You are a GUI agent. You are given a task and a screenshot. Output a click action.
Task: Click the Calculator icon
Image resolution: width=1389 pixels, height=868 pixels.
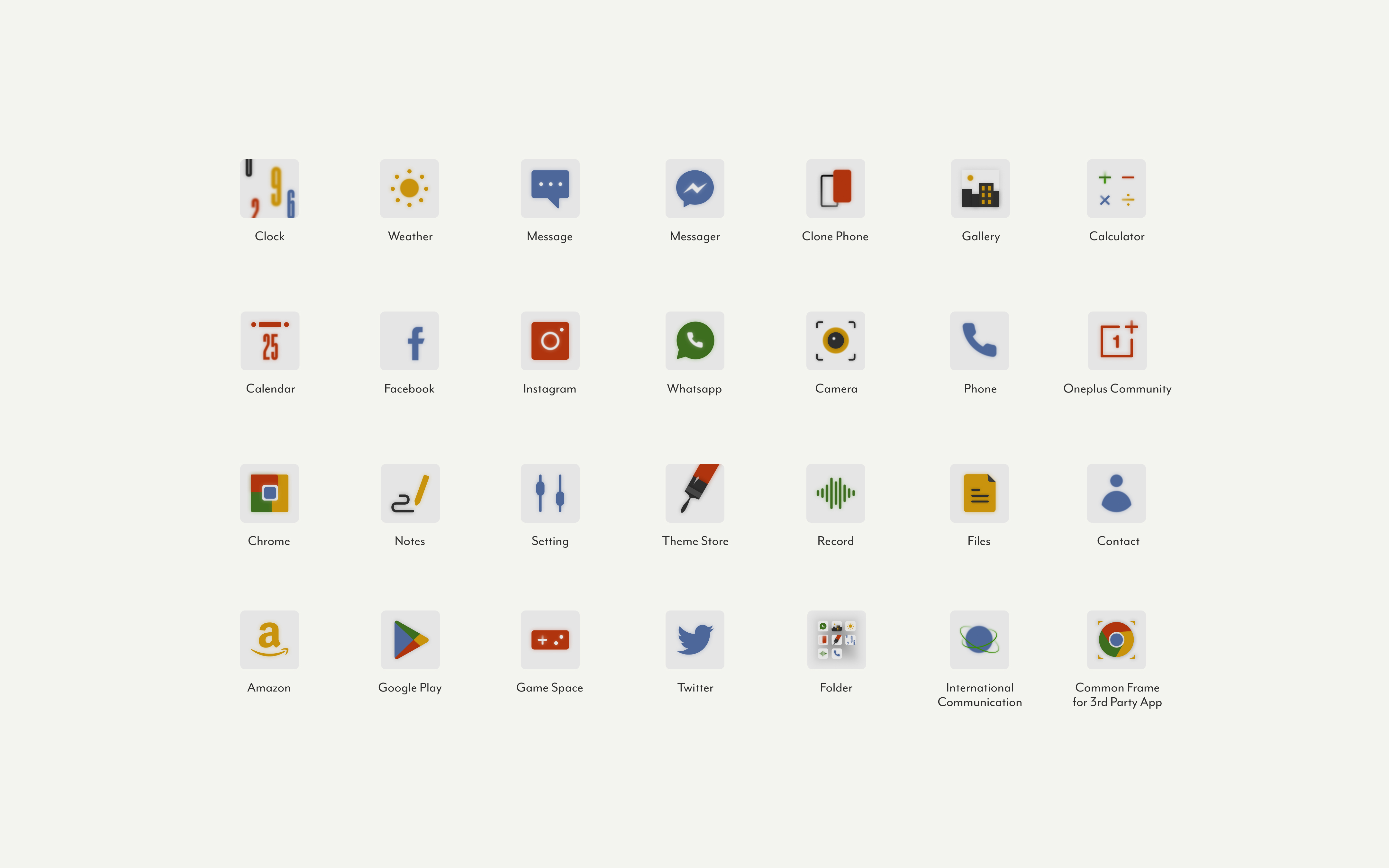[1116, 188]
